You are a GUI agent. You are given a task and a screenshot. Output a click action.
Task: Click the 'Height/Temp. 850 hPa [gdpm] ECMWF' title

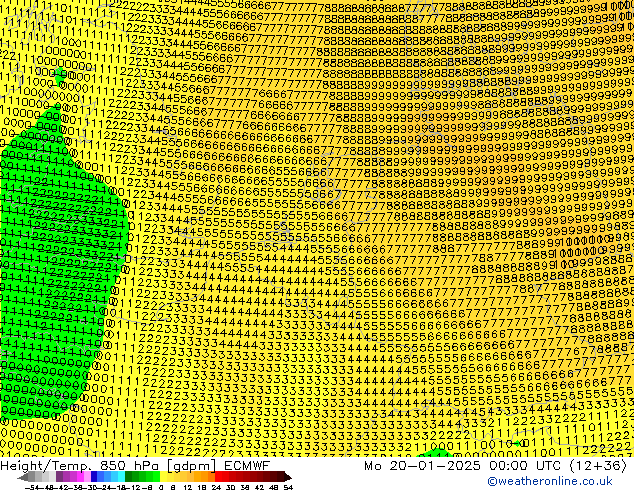135,465
